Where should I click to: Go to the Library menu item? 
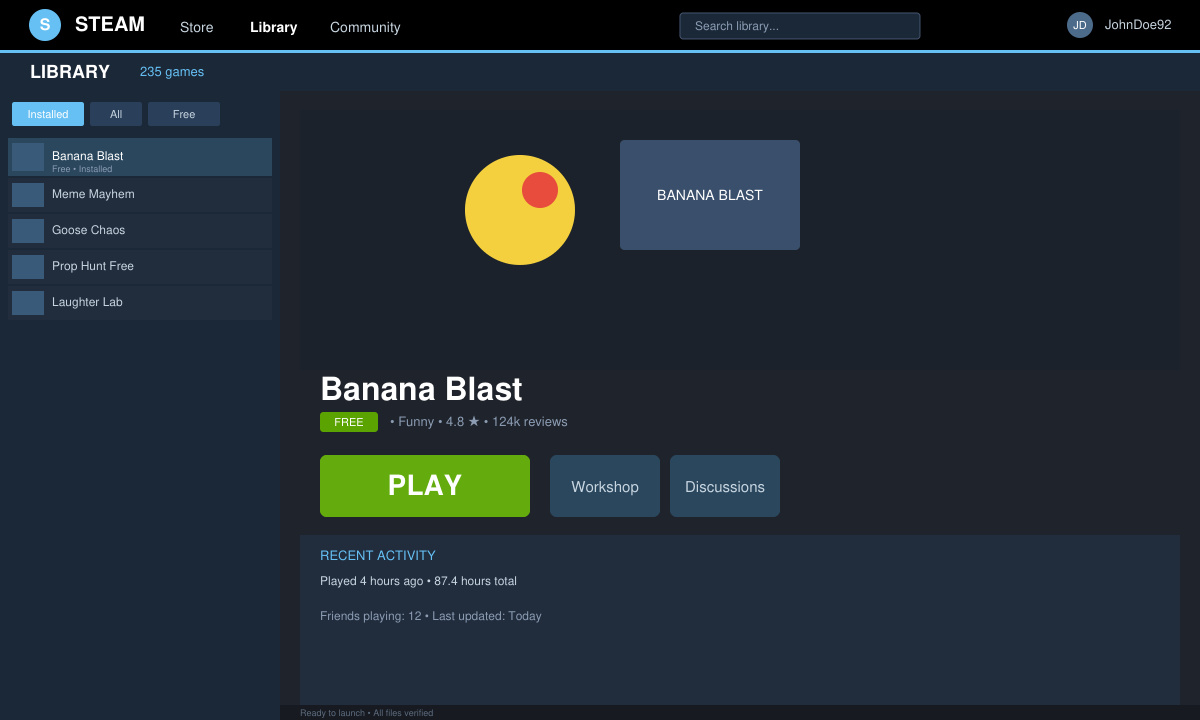(x=274, y=27)
